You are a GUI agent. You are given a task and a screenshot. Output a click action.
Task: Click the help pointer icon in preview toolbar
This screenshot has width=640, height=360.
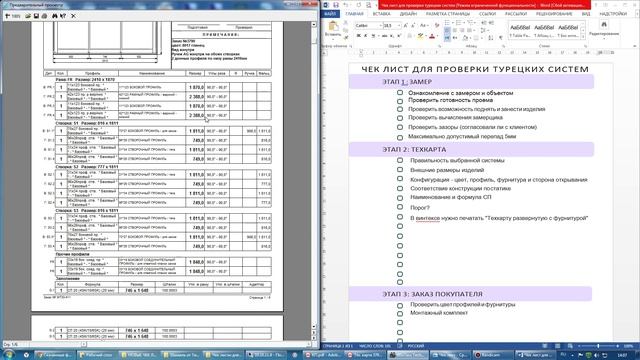63,16
